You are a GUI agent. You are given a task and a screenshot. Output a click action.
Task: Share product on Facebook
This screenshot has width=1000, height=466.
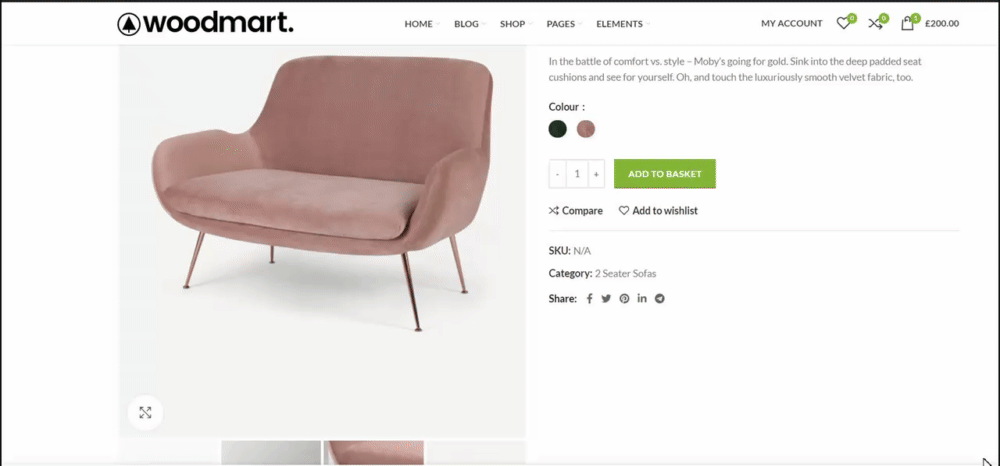coord(589,298)
